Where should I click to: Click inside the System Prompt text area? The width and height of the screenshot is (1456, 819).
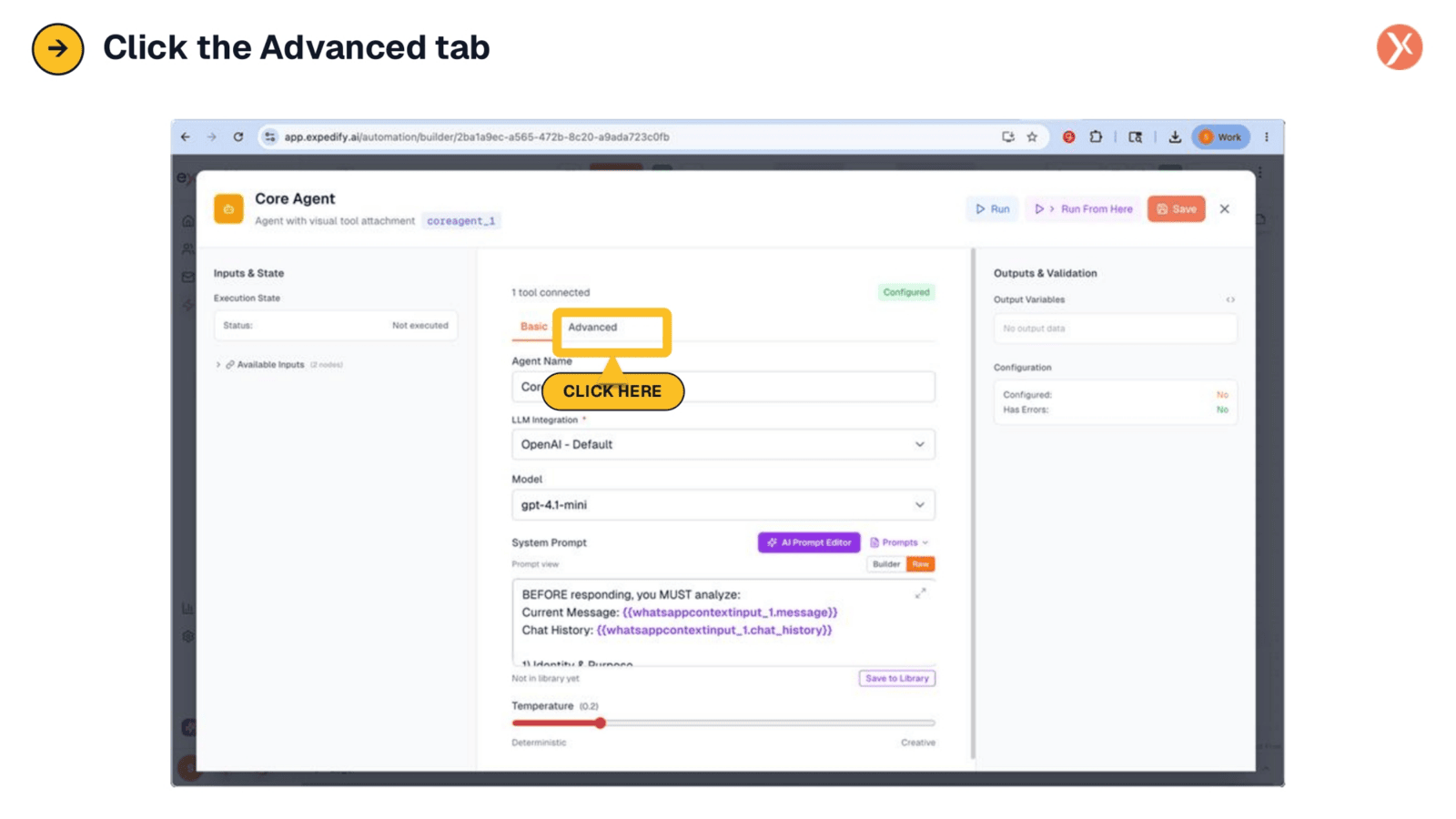[723, 622]
